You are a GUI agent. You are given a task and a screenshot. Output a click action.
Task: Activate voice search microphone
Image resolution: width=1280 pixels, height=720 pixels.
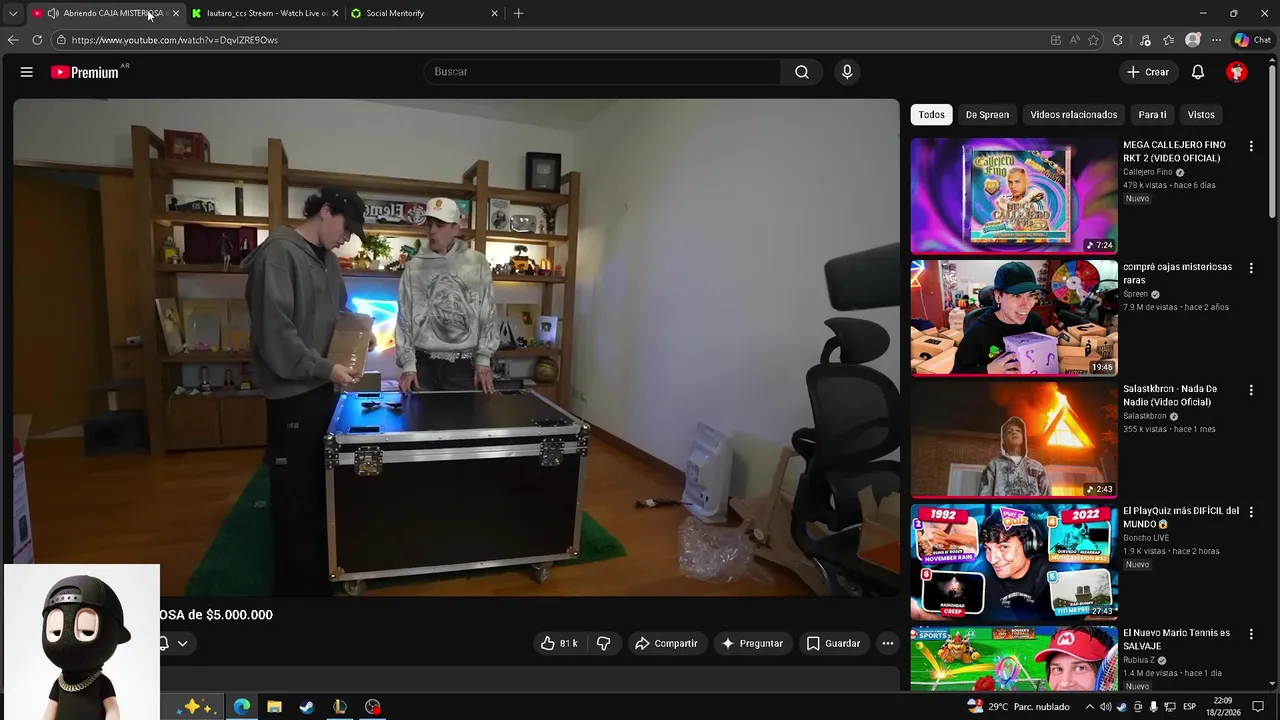point(847,72)
